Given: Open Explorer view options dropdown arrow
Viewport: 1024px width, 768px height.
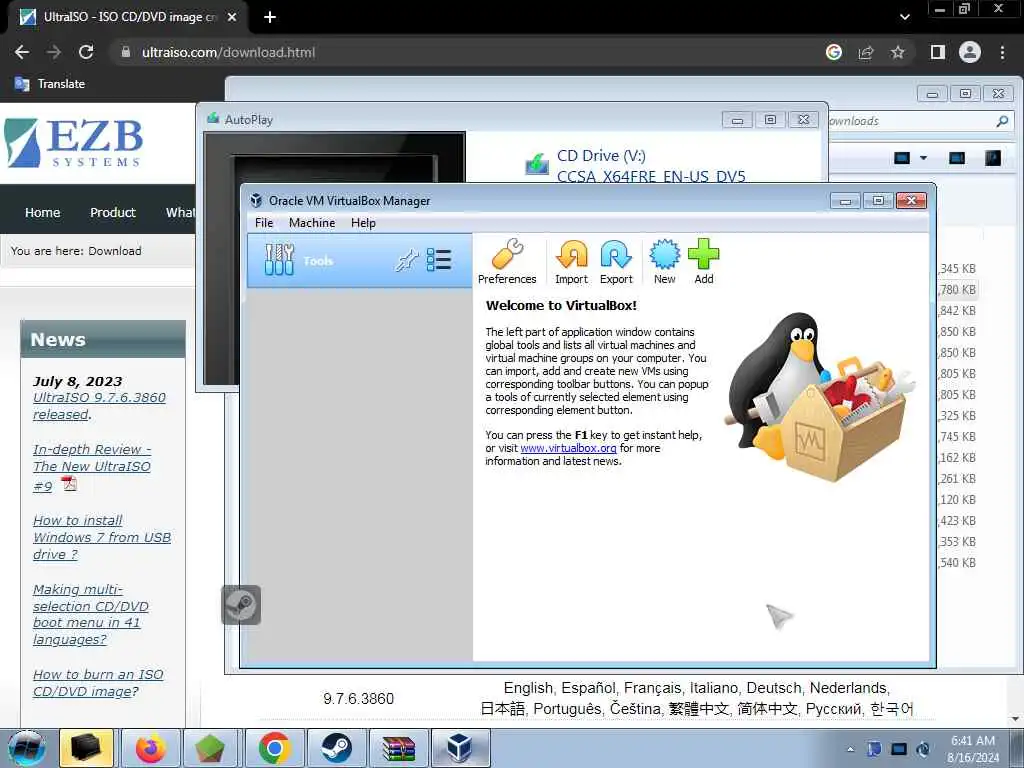Looking at the screenshot, I should (923, 158).
